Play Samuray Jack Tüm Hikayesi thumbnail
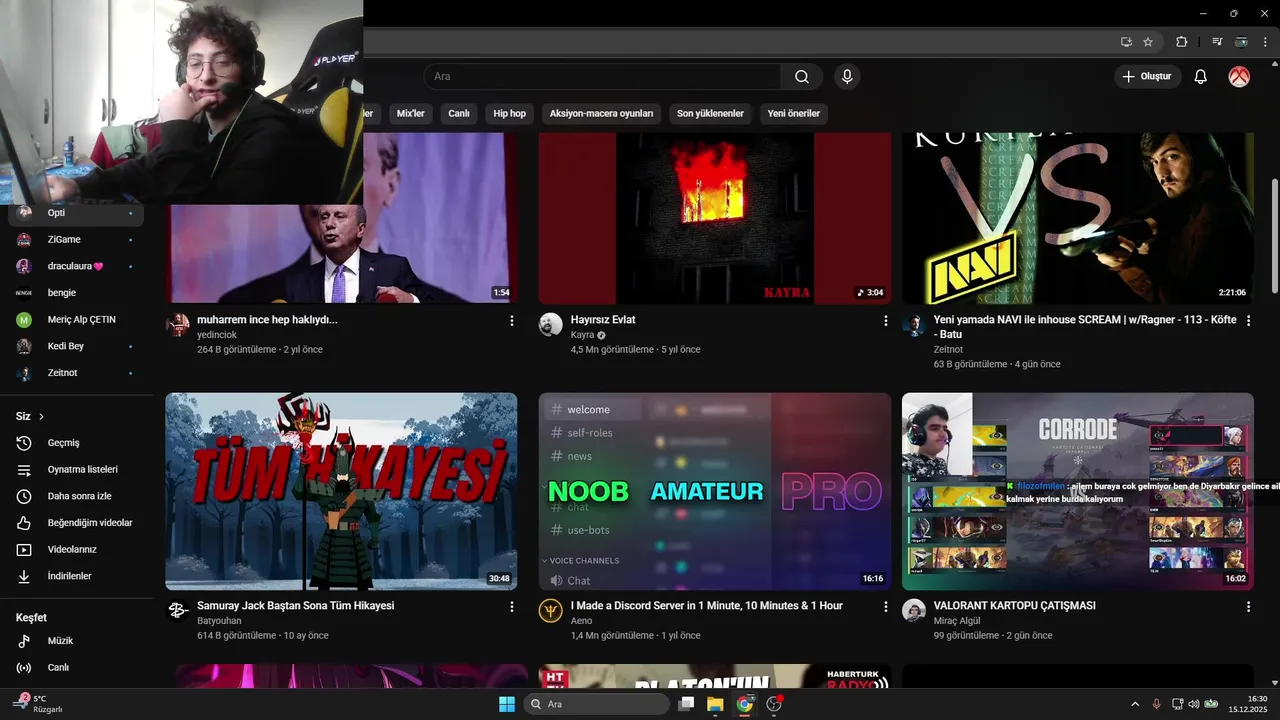Viewport: 1280px width, 720px height. [341, 491]
